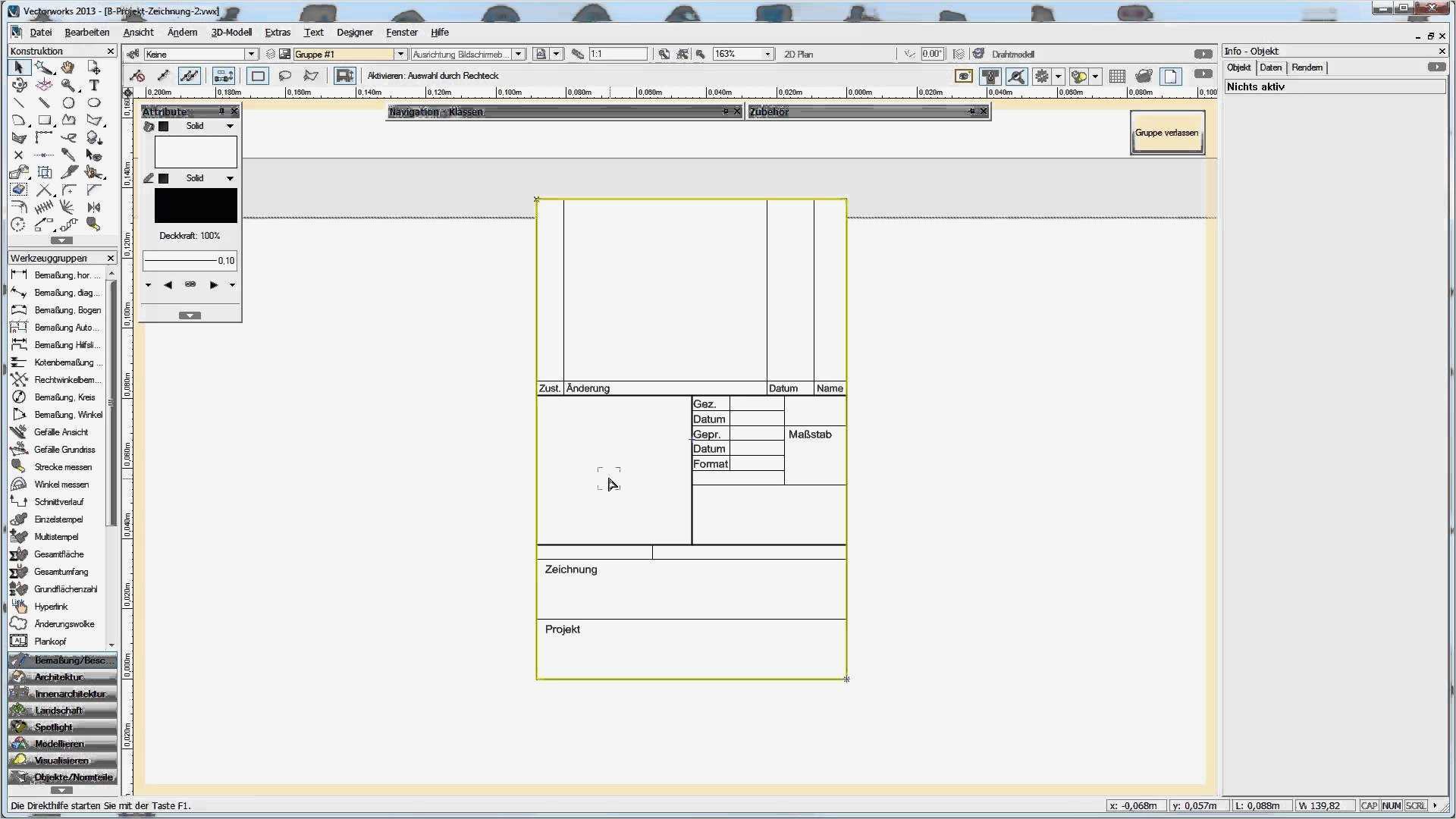Open the Extras menu

(277, 33)
